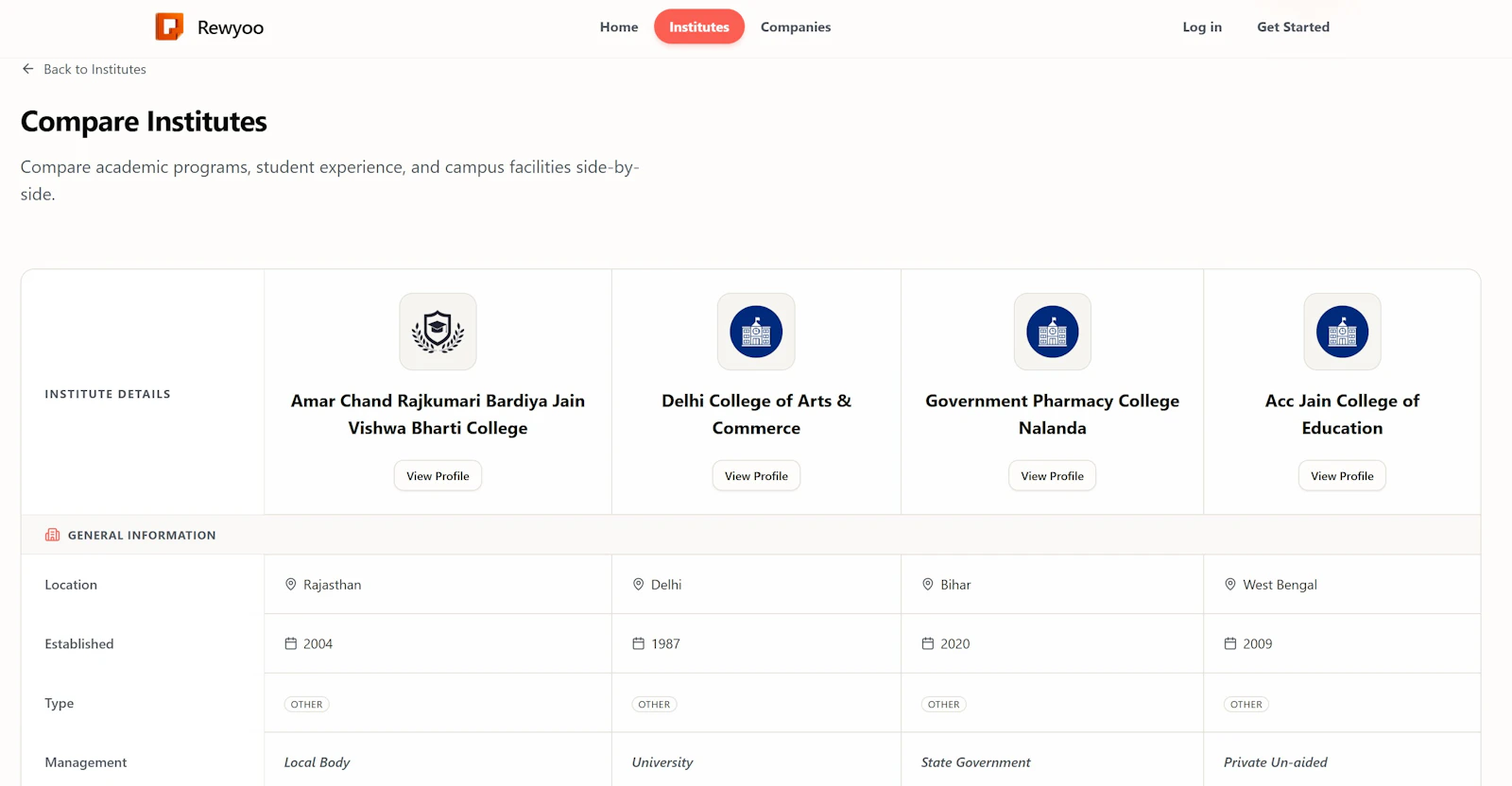Click the INSTITUTE DETAILS label
Viewport: 1512px width, 786px height.
pos(108,394)
